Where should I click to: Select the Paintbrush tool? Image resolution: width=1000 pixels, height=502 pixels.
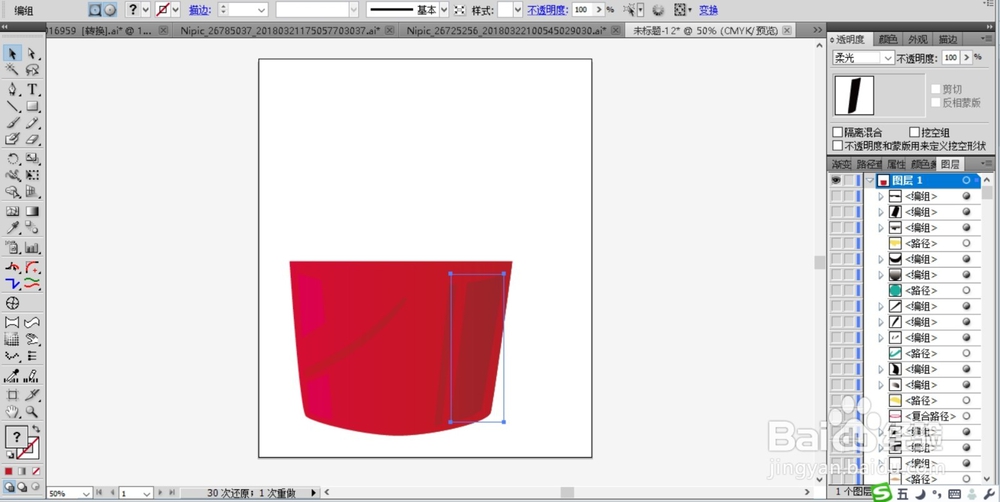point(12,123)
